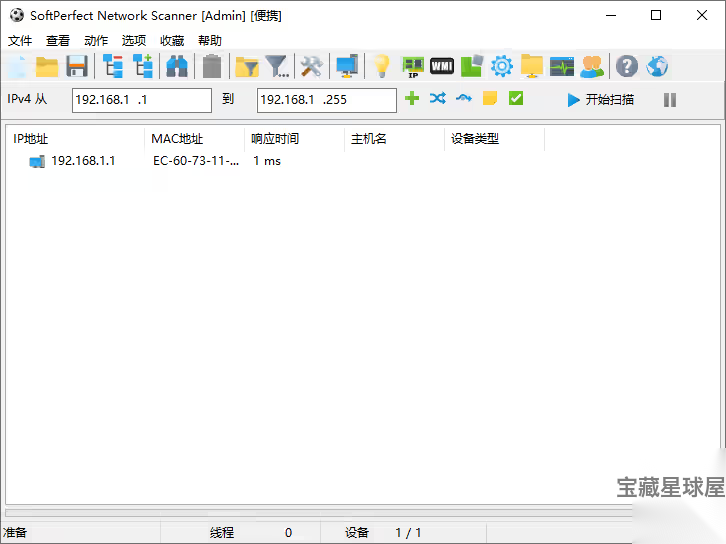This screenshot has height=544, width=726.
Task: Open the live monitor graph icon
Action: coord(562,66)
